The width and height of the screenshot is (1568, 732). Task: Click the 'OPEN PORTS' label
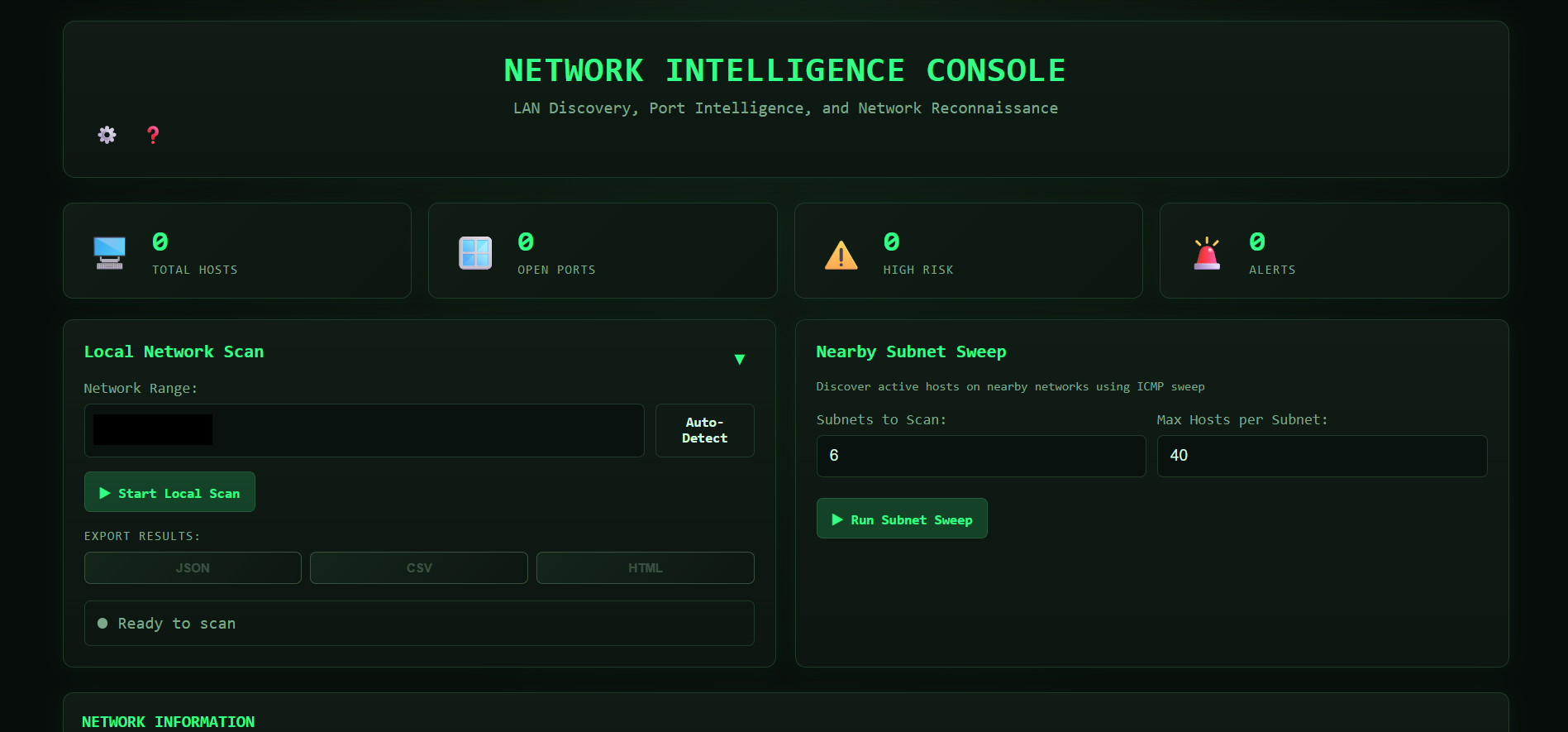(x=556, y=270)
